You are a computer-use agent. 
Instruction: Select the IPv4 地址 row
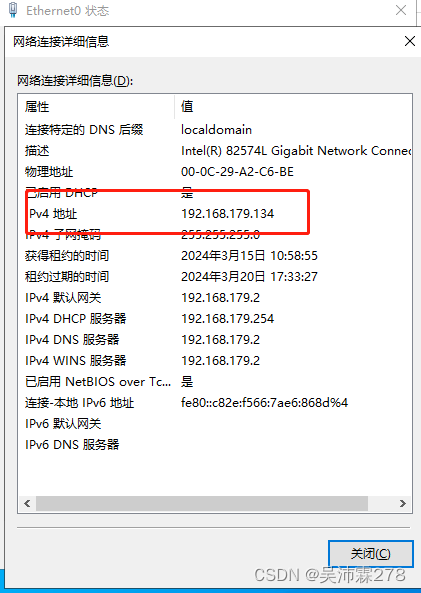coord(215,214)
